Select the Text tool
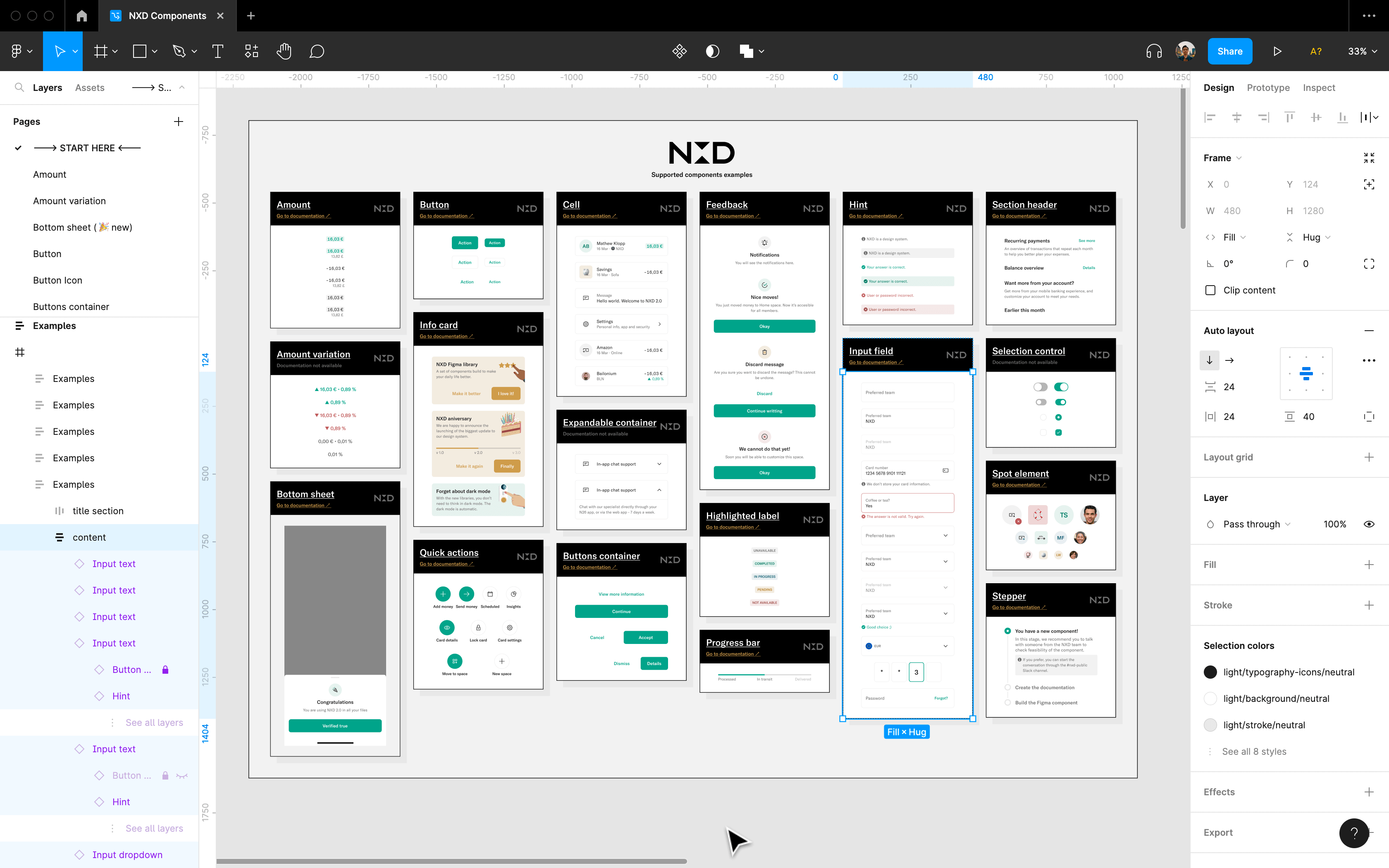 [217, 52]
